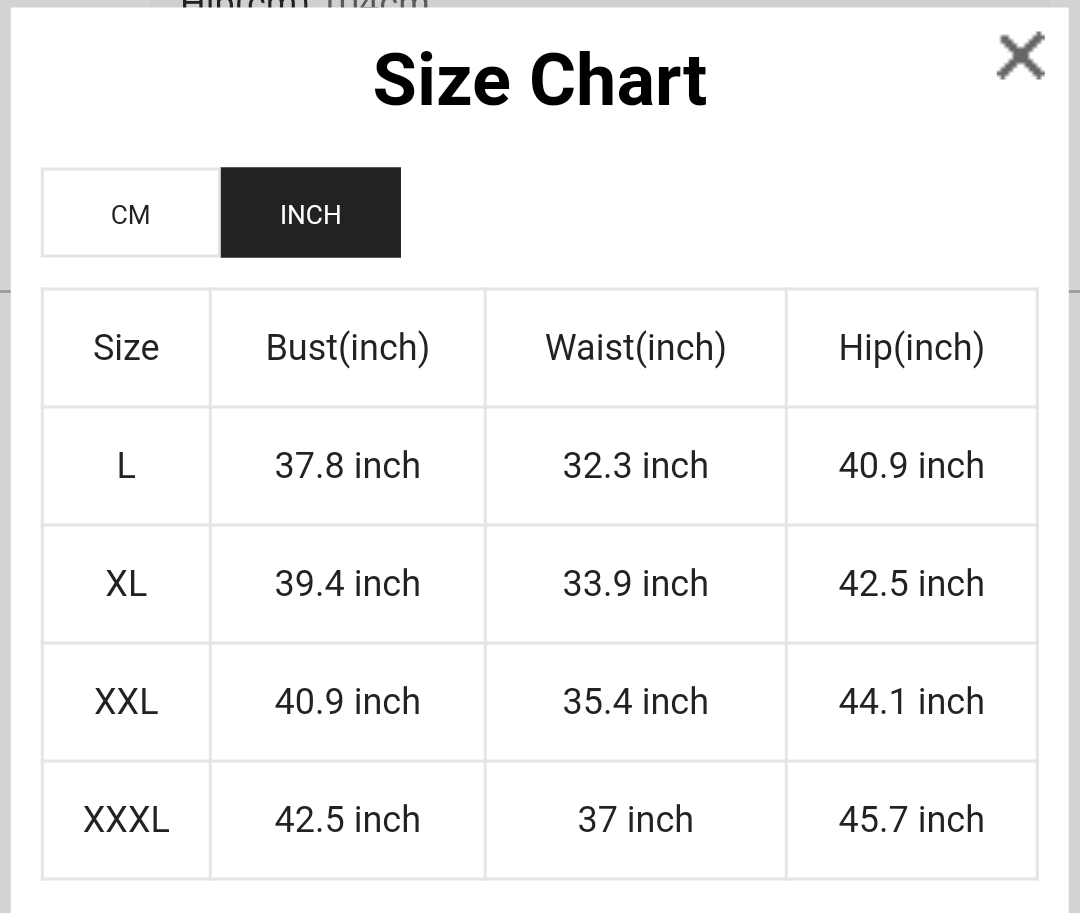Viewport: 1080px width, 913px height.
Task: Click the 45.7 inch hip value
Action: 911,819
